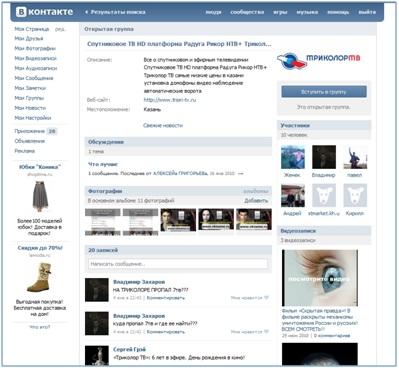Open member павел avatar
The height and width of the screenshot is (368, 399).
point(355,157)
